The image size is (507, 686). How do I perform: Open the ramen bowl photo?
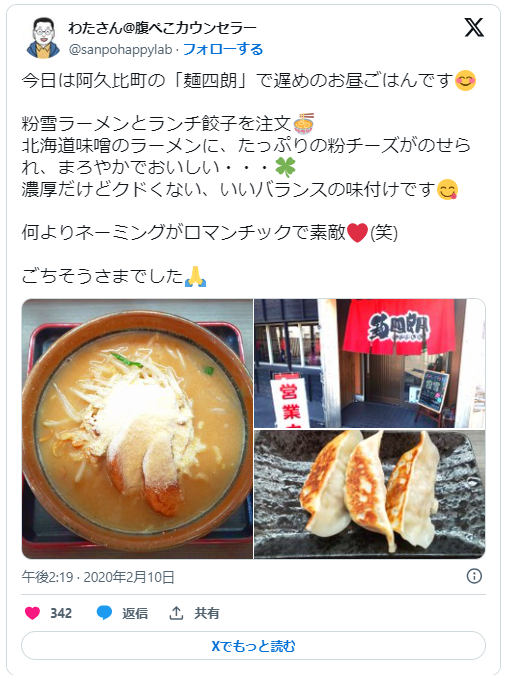pyautogui.click(x=137, y=429)
